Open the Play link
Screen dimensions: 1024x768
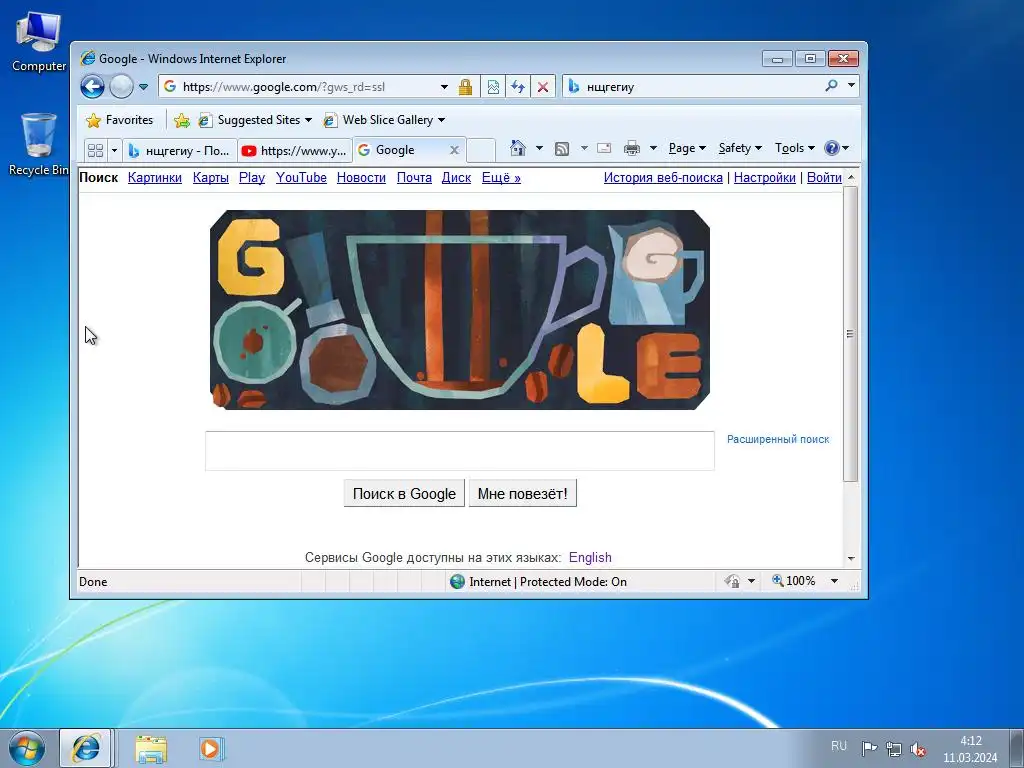click(252, 178)
